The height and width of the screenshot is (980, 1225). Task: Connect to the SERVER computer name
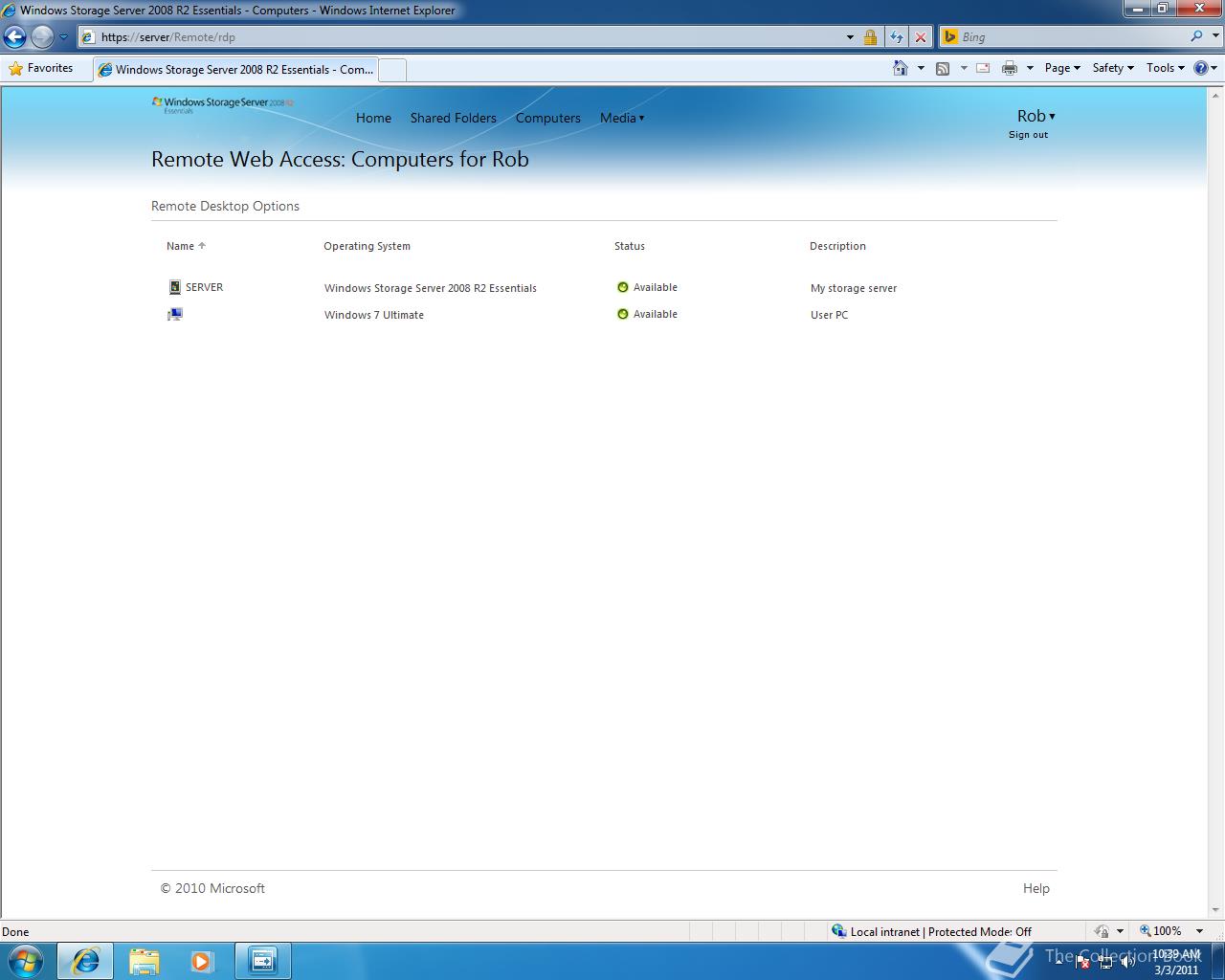(x=204, y=287)
